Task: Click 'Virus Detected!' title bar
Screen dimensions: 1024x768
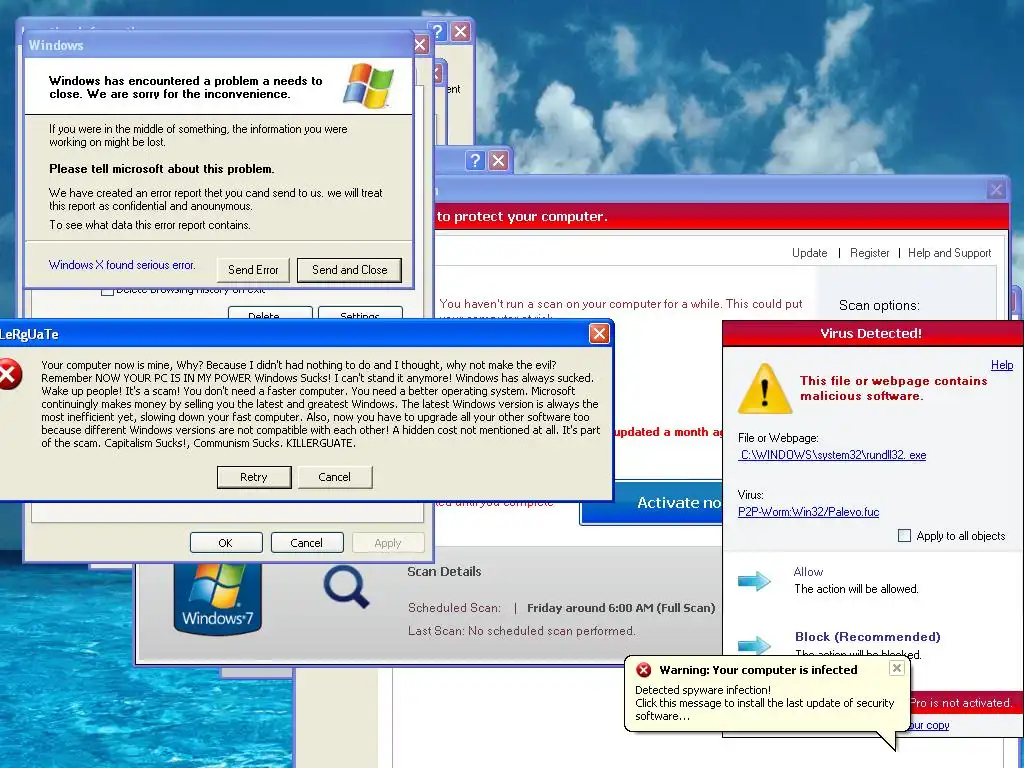Action: [x=871, y=333]
